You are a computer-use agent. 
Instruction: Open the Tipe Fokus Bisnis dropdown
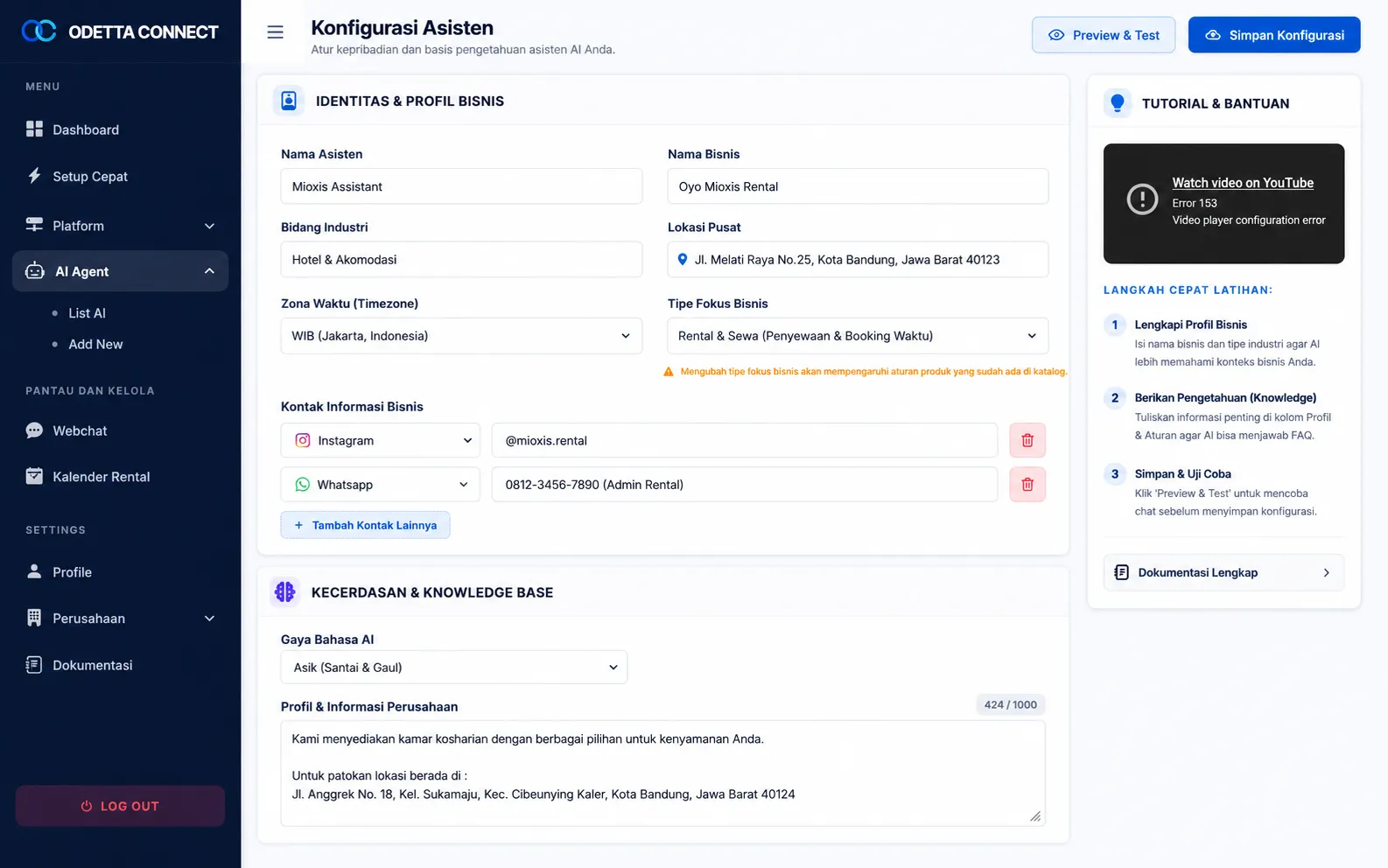coord(858,336)
